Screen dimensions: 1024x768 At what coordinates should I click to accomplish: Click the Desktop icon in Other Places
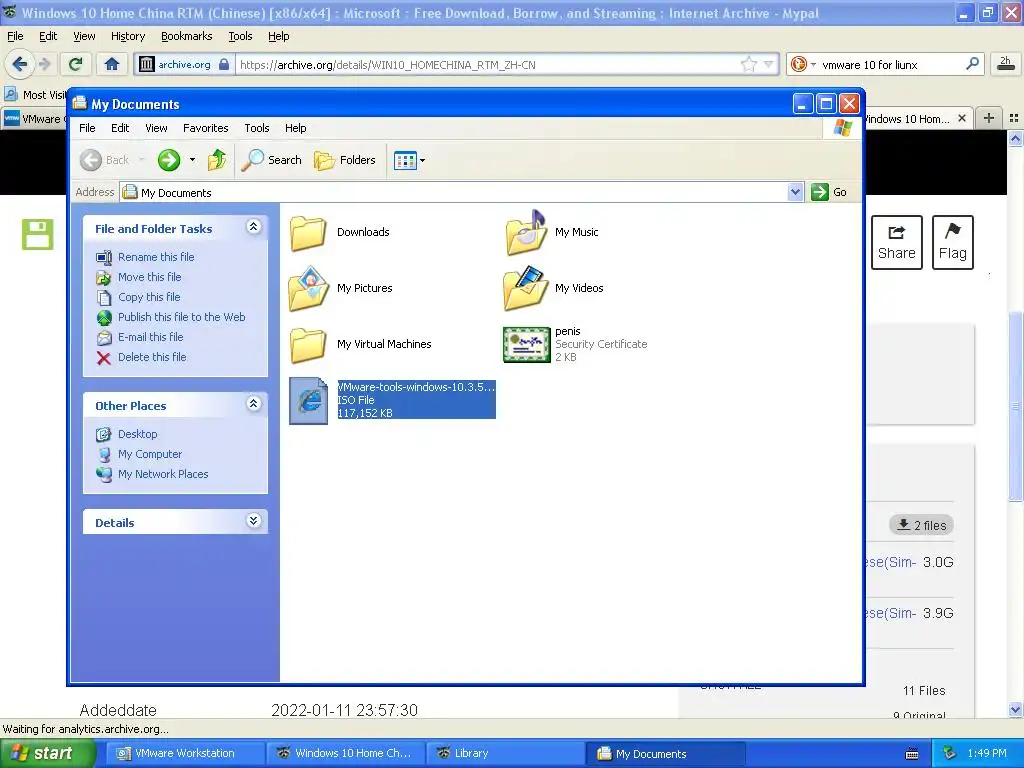tap(104, 434)
